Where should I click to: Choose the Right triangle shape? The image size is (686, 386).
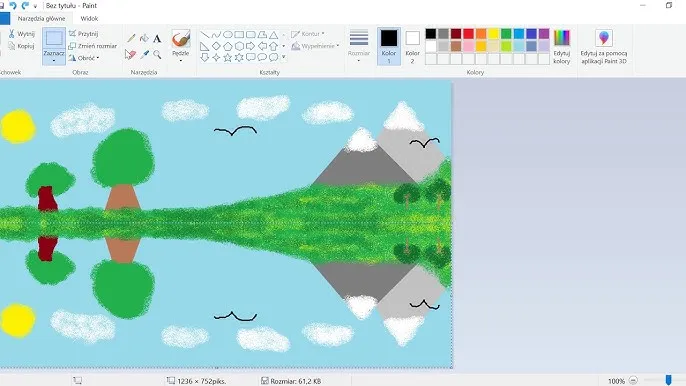point(204,46)
